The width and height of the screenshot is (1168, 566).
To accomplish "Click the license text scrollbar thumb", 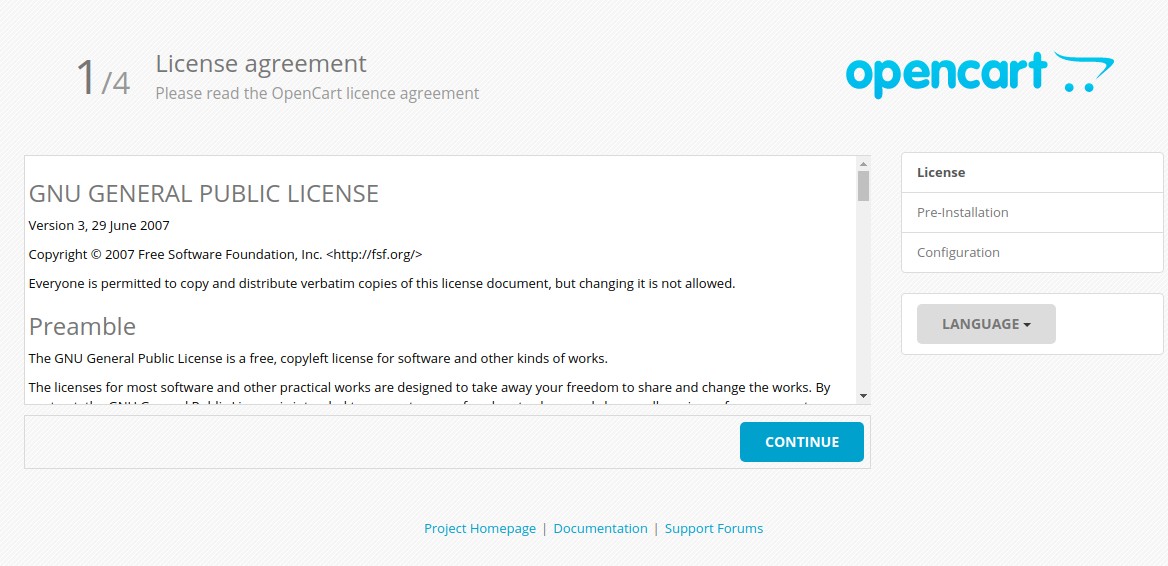I will [x=863, y=186].
